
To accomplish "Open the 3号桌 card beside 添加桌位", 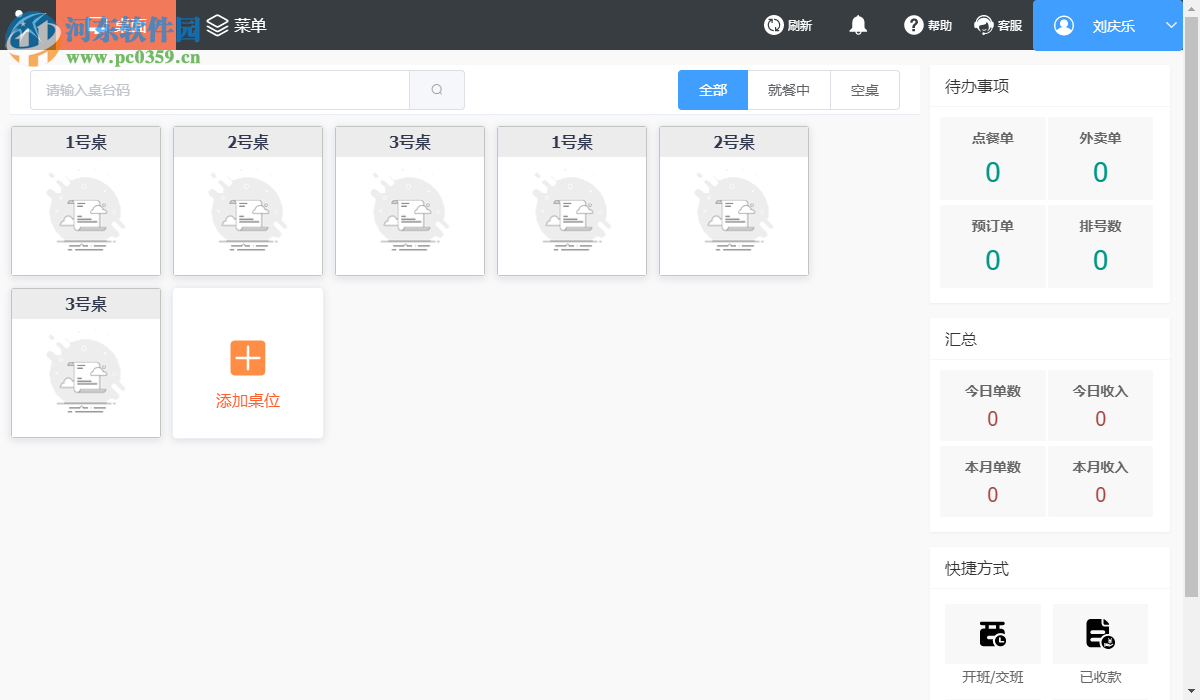I will tap(86, 363).
